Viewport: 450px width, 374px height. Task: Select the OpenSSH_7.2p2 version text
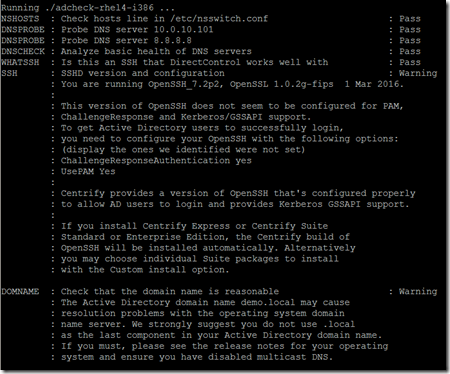point(186,84)
